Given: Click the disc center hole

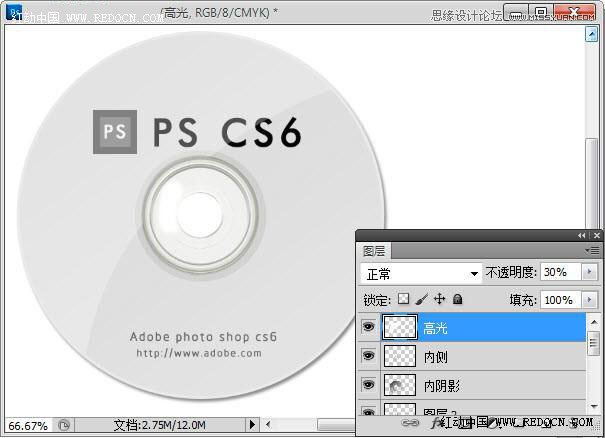Looking at the screenshot, I should coord(200,215).
